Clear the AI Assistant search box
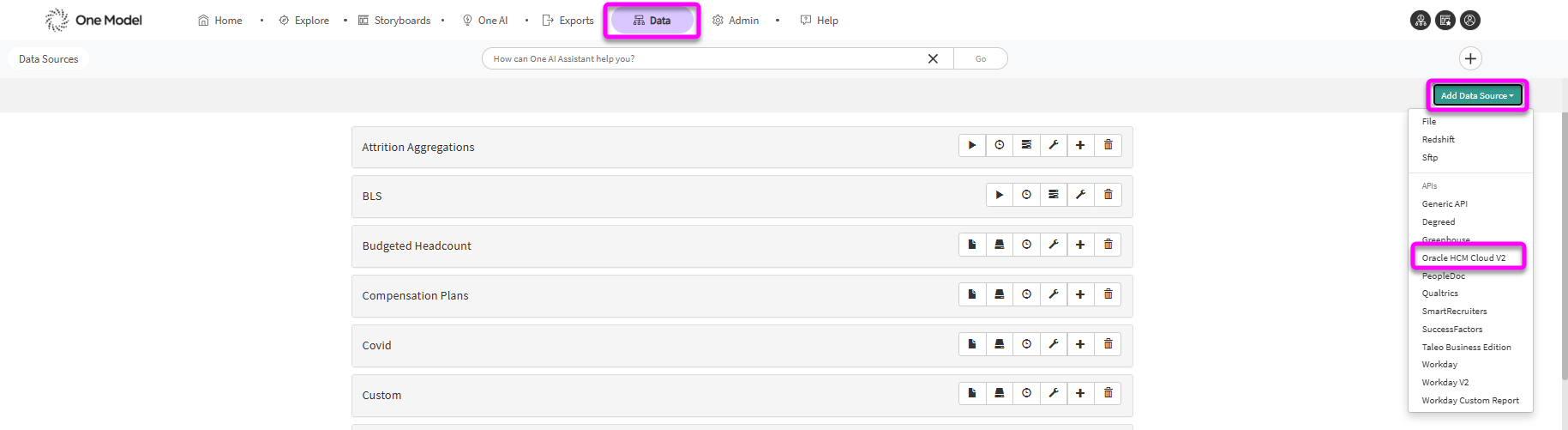Screen dimensions: 1568x430 pos(933,58)
